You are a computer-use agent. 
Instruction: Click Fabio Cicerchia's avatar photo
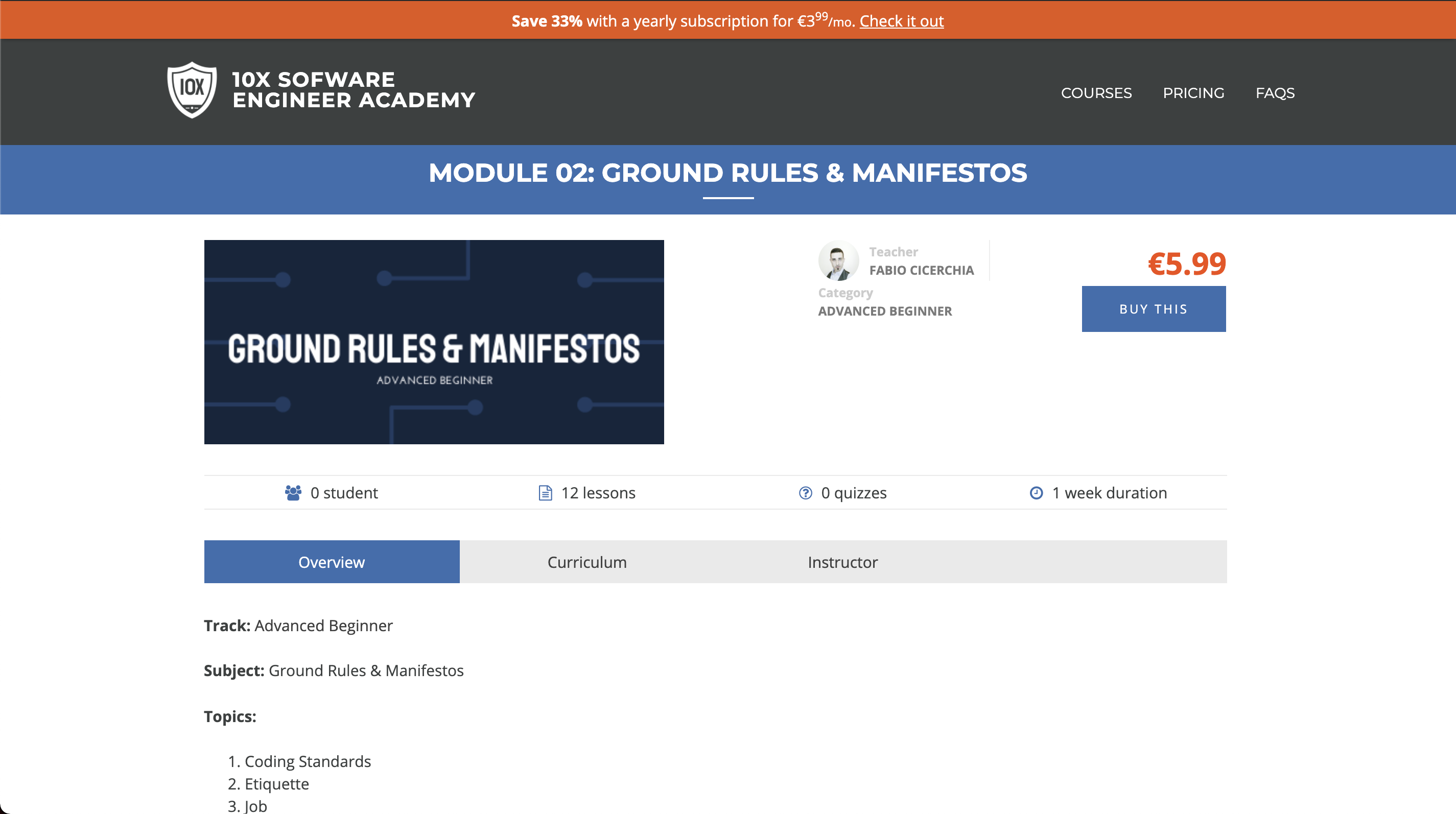click(x=838, y=260)
